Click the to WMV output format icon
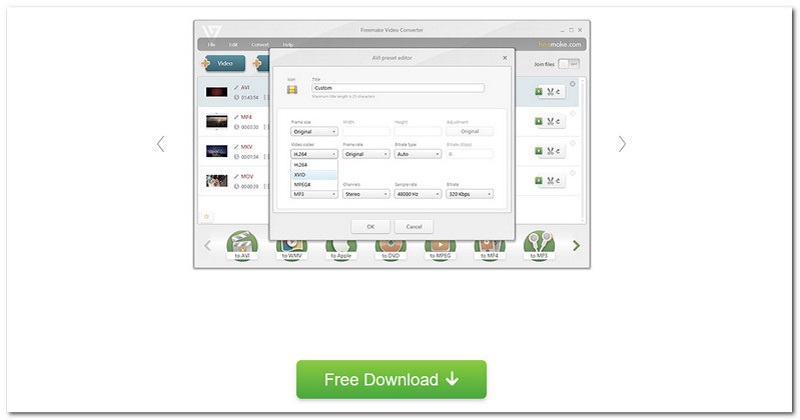The image size is (800, 420). click(291, 250)
